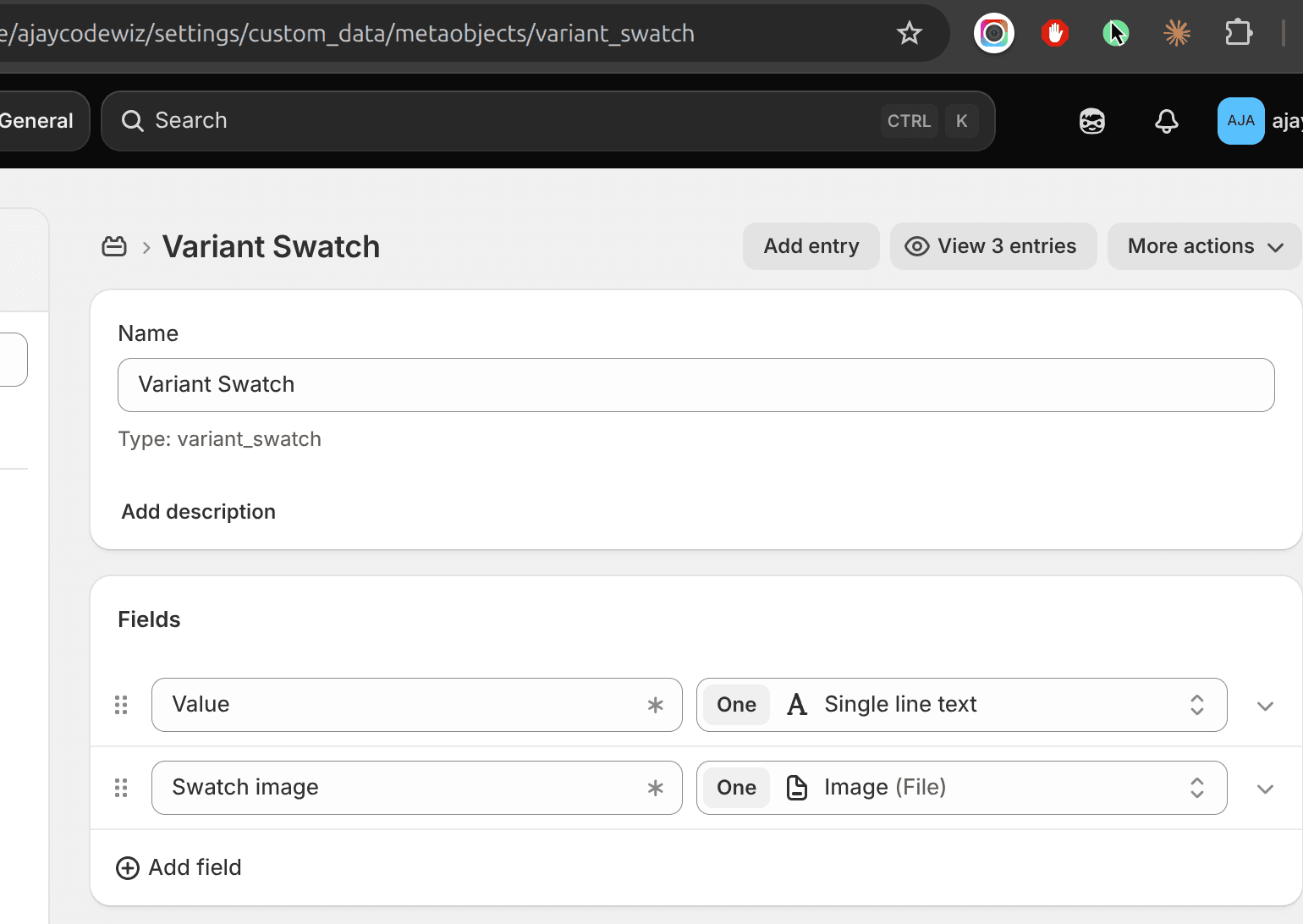The image size is (1303, 924).
Task: Click Add description link
Action: (199, 512)
